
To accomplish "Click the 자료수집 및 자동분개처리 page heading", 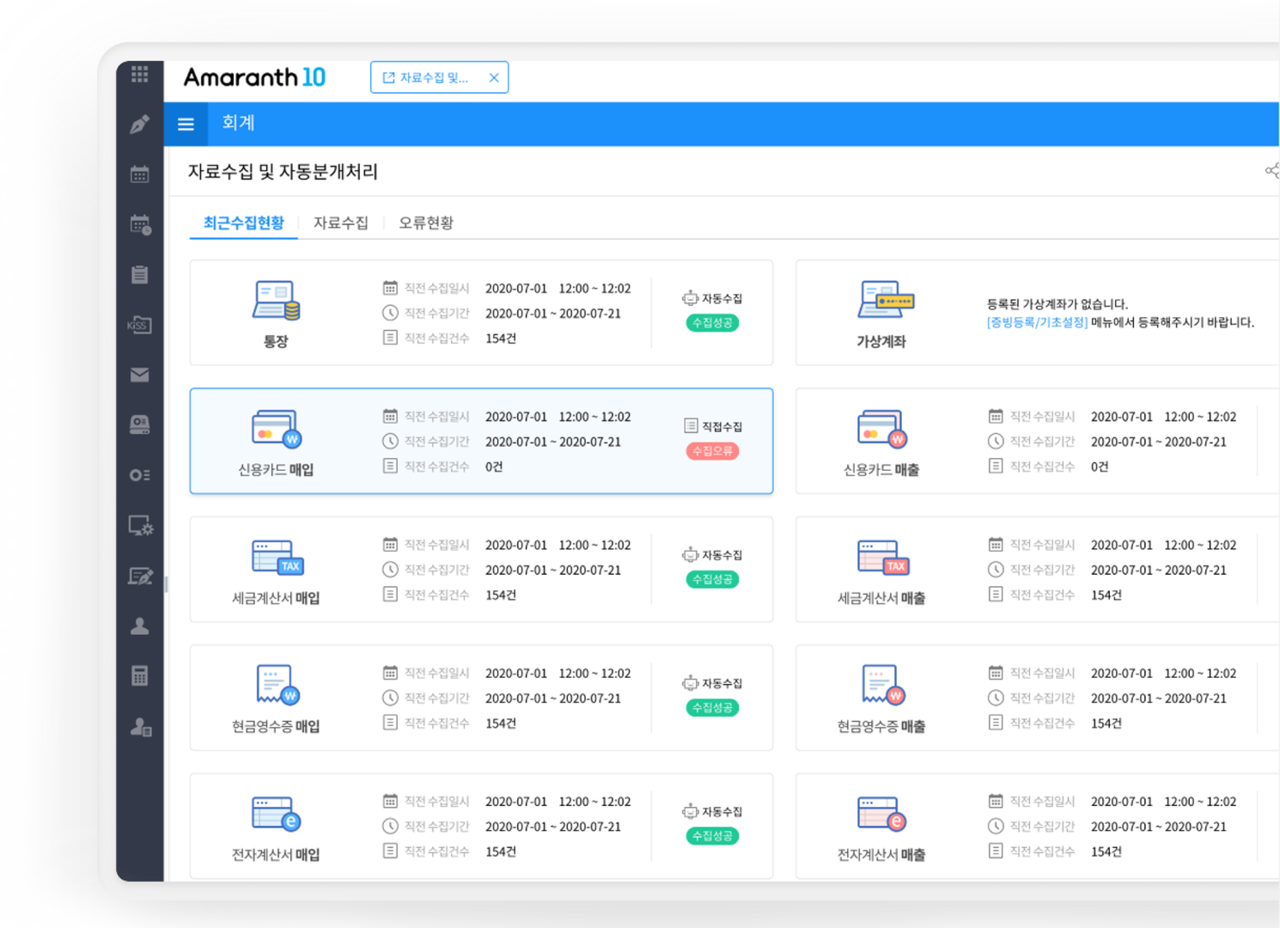I will tap(283, 171).
